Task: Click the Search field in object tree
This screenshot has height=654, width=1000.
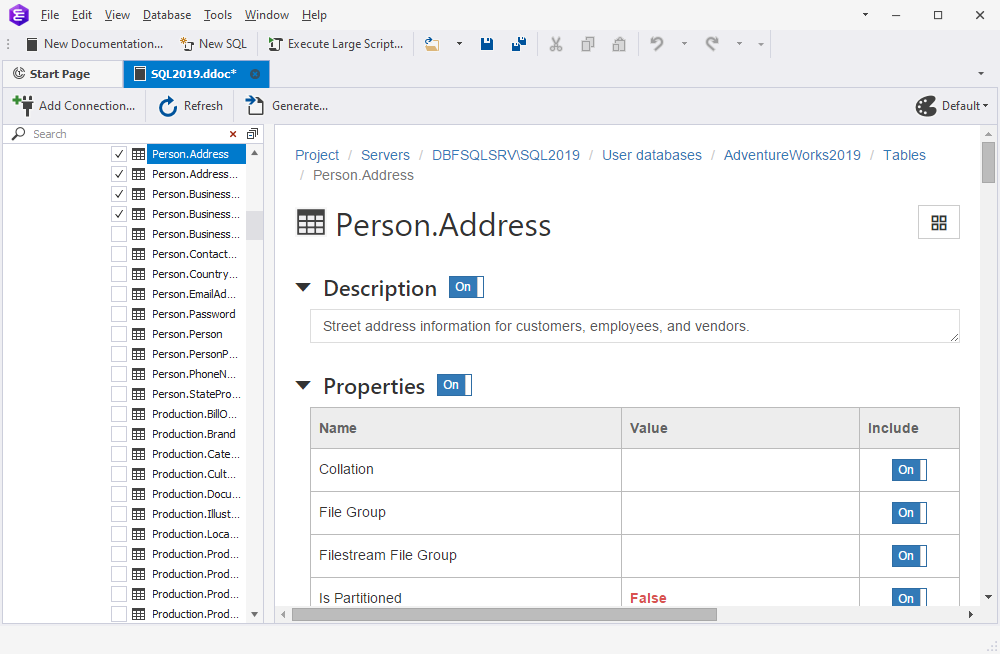Action: 128,134
